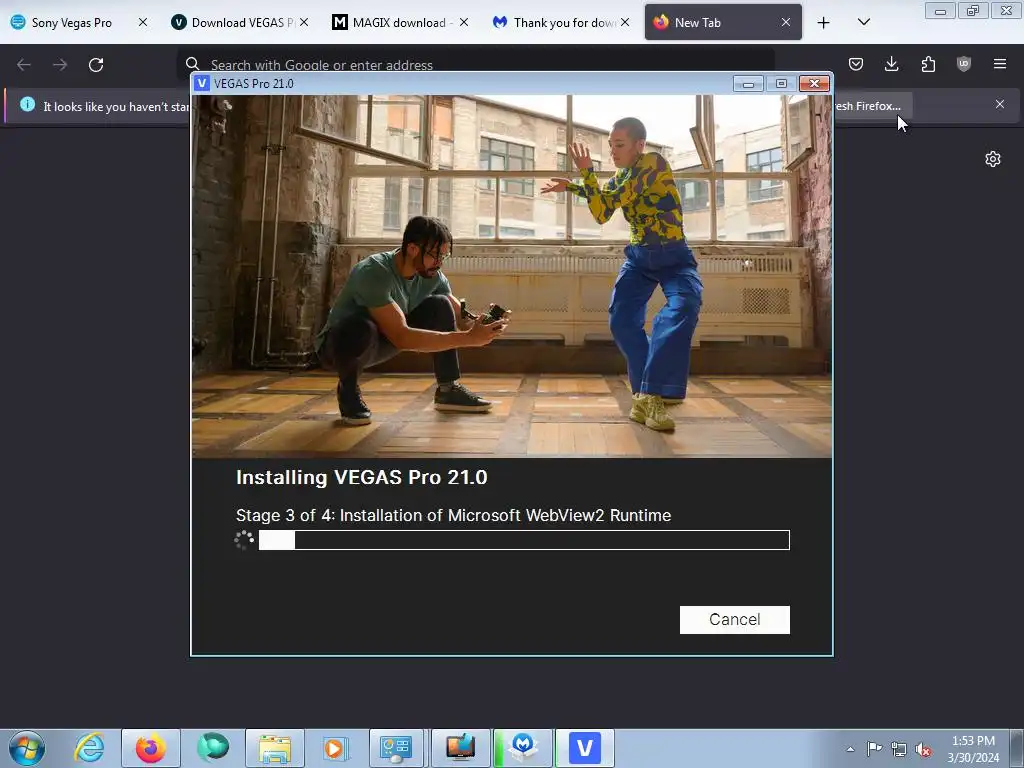Open the Firefox downloads panel

(891, 64)
